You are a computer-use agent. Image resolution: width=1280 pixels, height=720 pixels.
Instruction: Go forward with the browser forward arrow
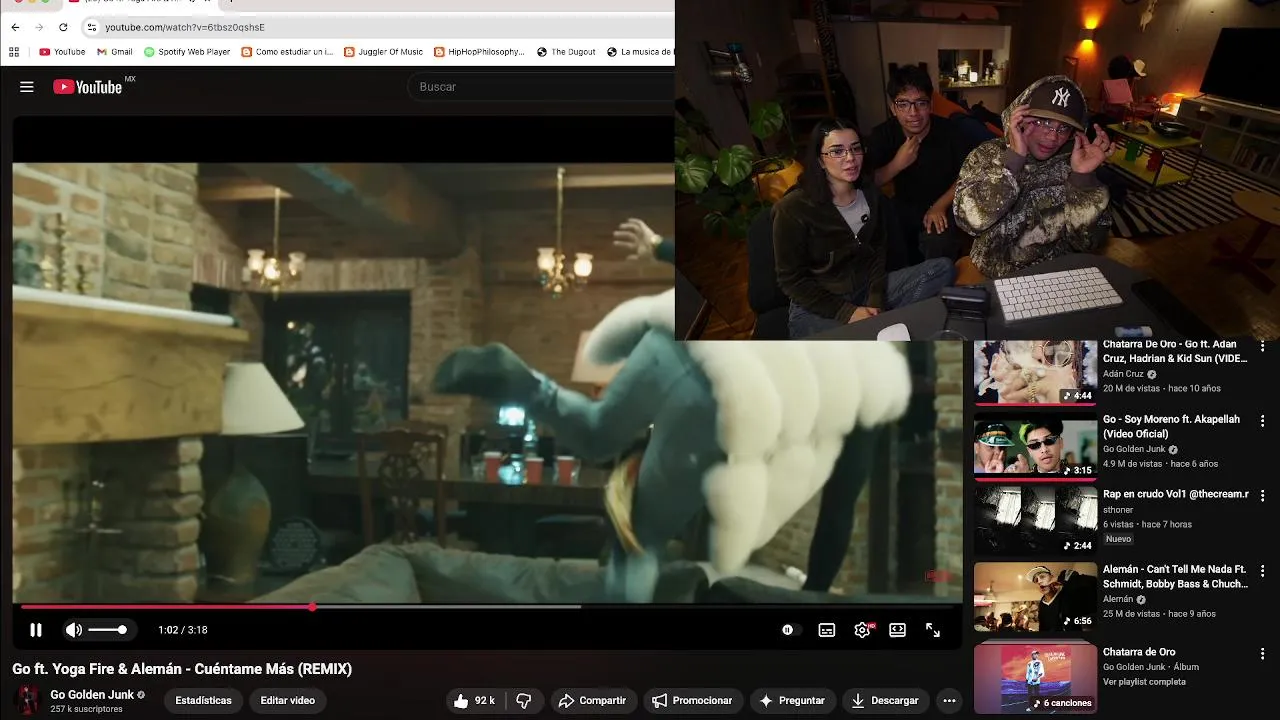tap(39, 27)
